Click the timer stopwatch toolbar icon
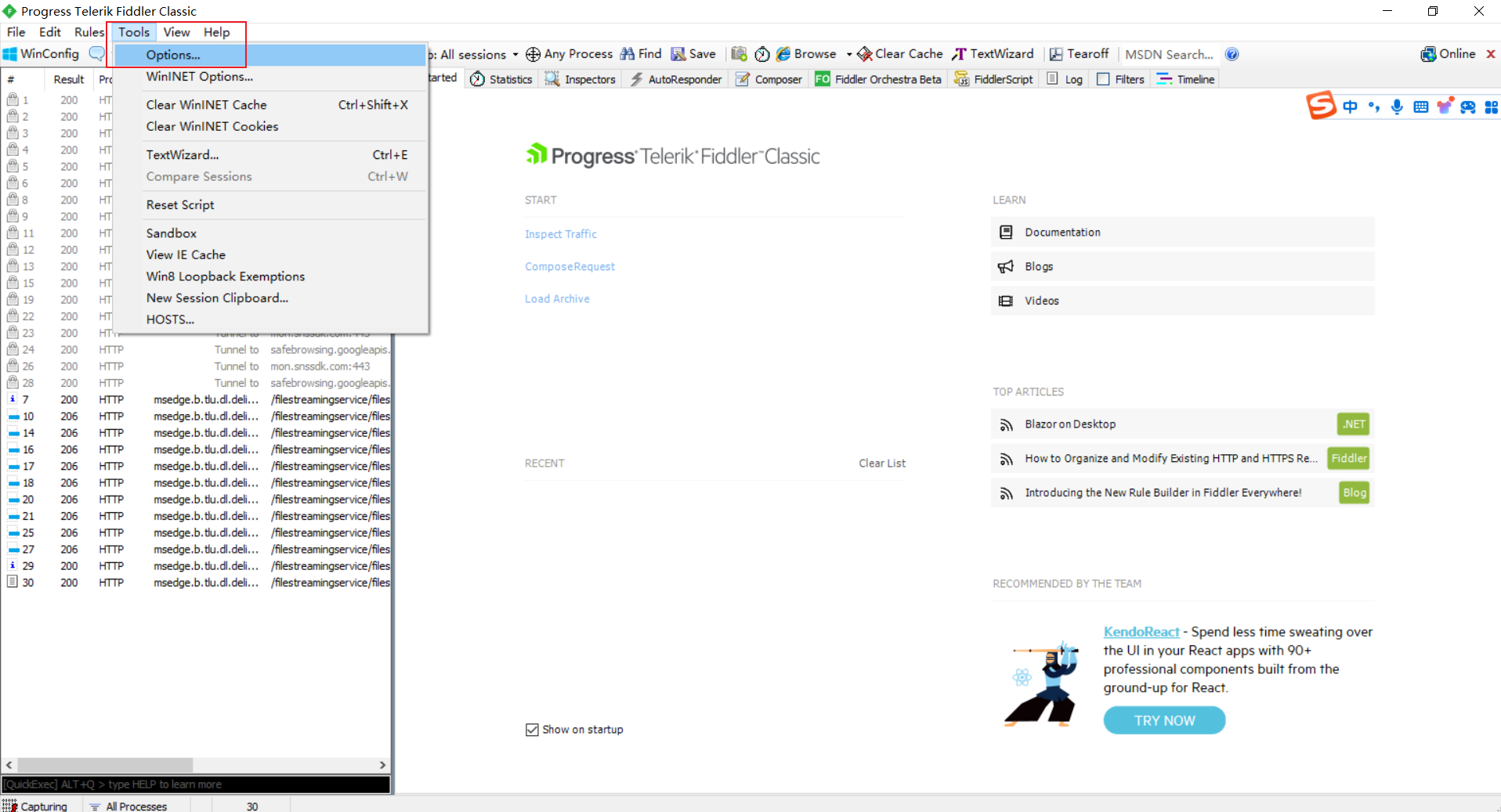This screenshot has width=1501, height=812. (x=761, y=54)
